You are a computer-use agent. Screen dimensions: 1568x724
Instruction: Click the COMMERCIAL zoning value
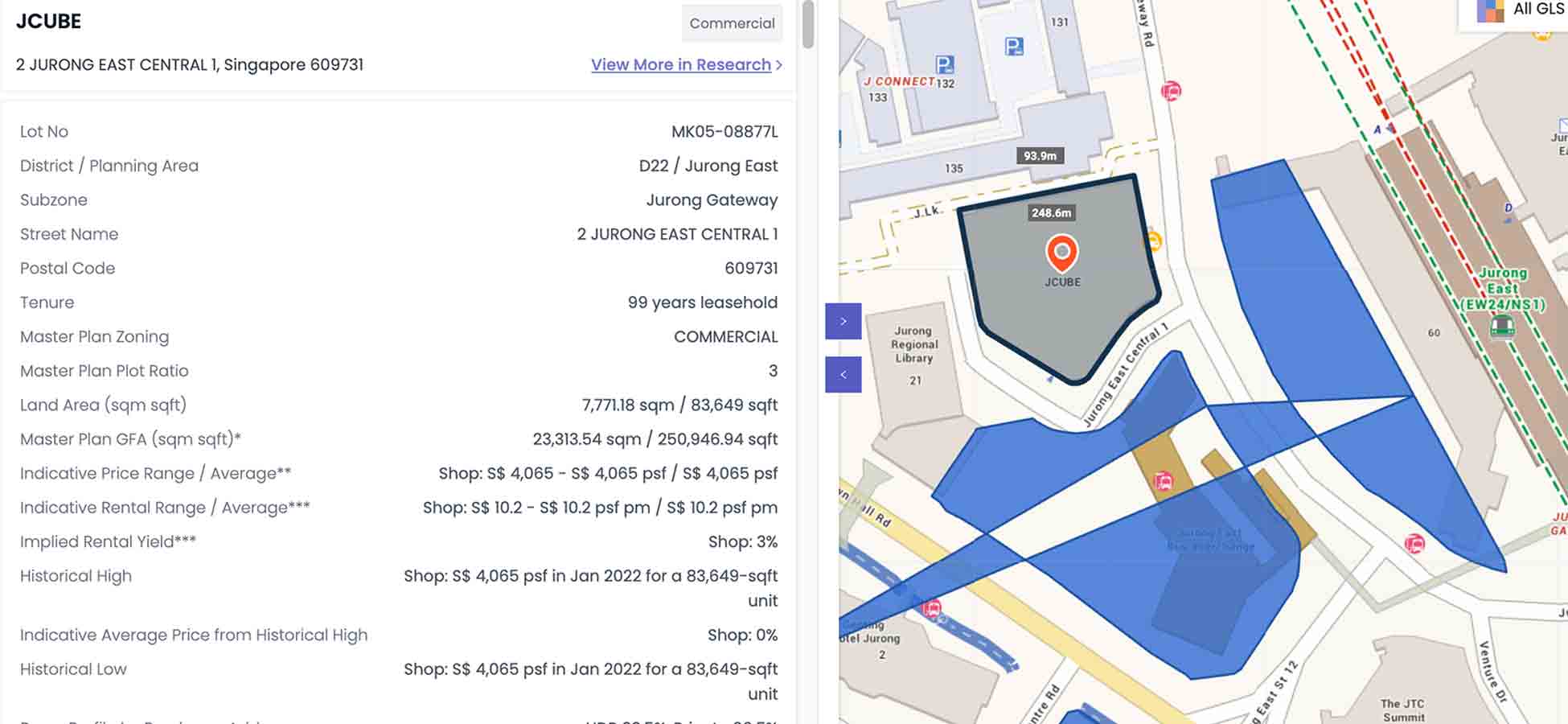point(725,336)
